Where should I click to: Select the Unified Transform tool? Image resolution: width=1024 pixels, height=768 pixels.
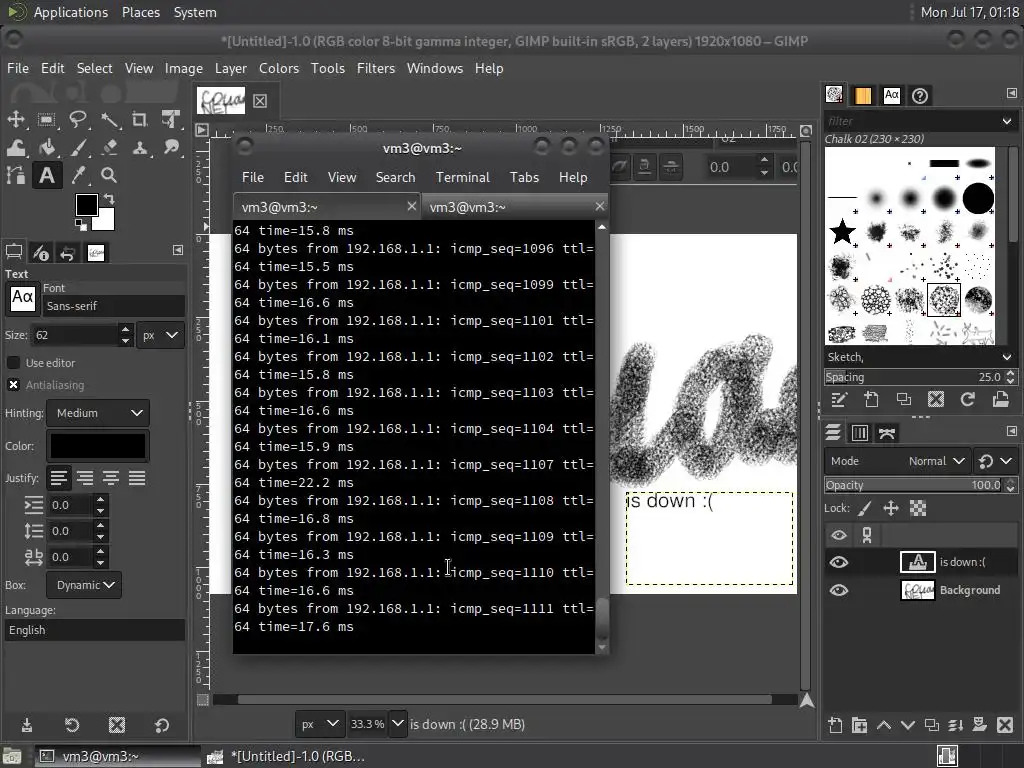[x=171, y=120]
